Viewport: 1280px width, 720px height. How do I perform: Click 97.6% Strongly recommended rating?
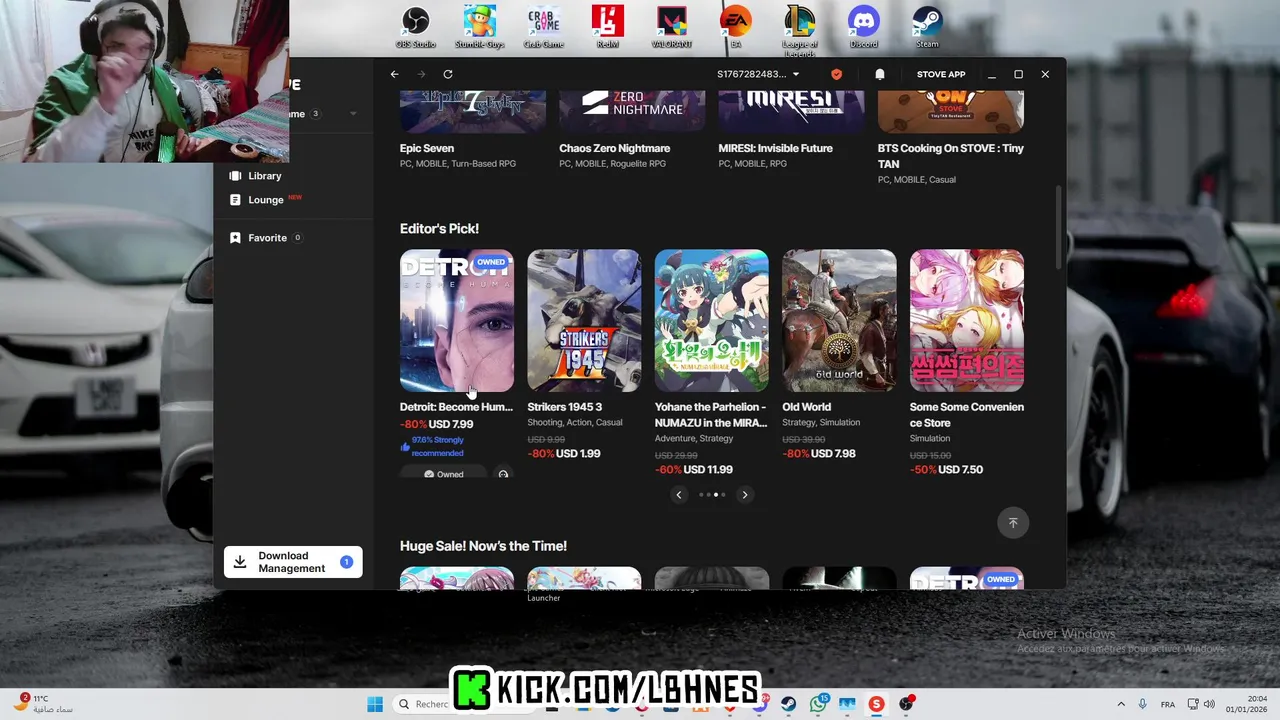pos(432,446)
